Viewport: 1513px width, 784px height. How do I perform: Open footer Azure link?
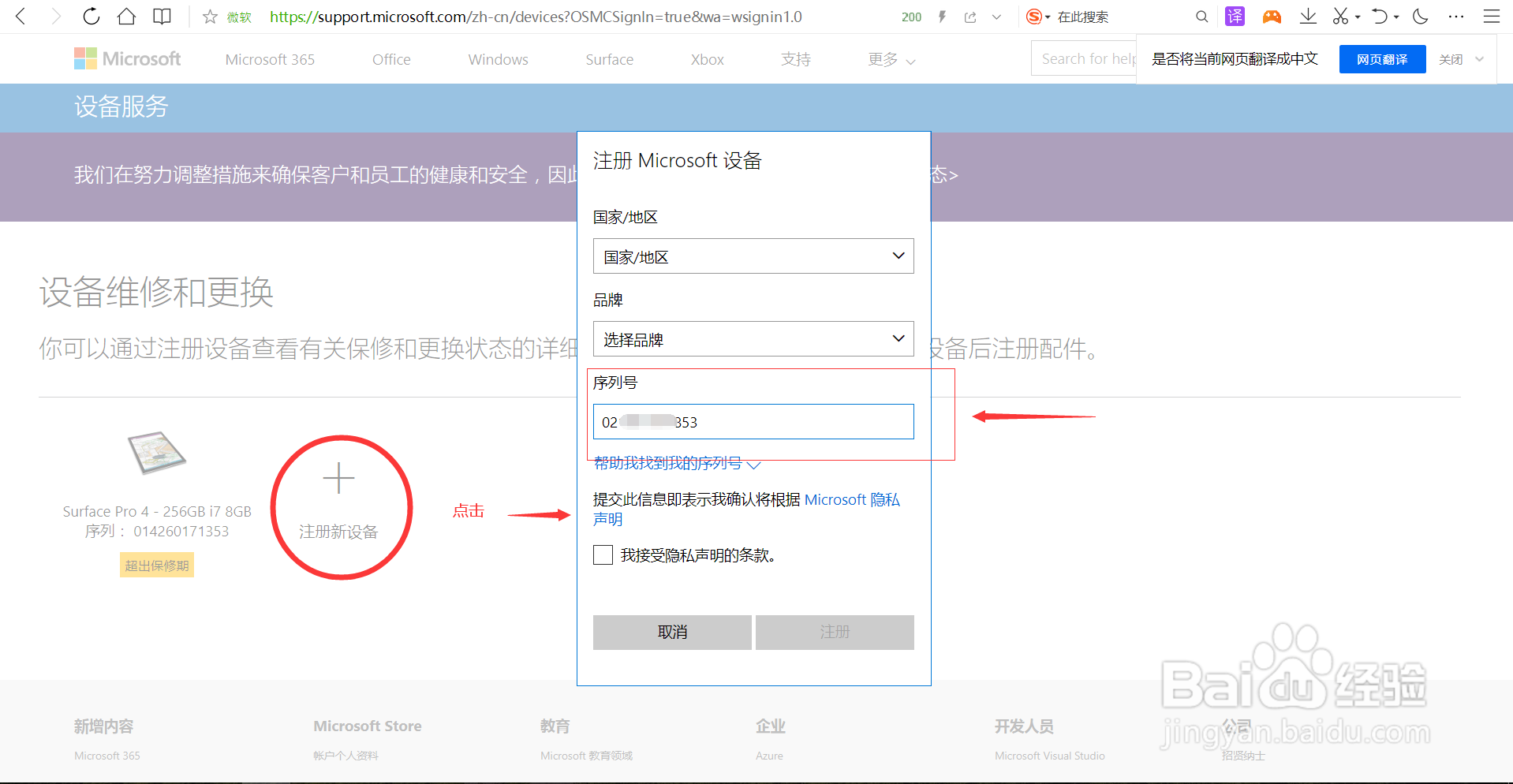coord(769,756)
